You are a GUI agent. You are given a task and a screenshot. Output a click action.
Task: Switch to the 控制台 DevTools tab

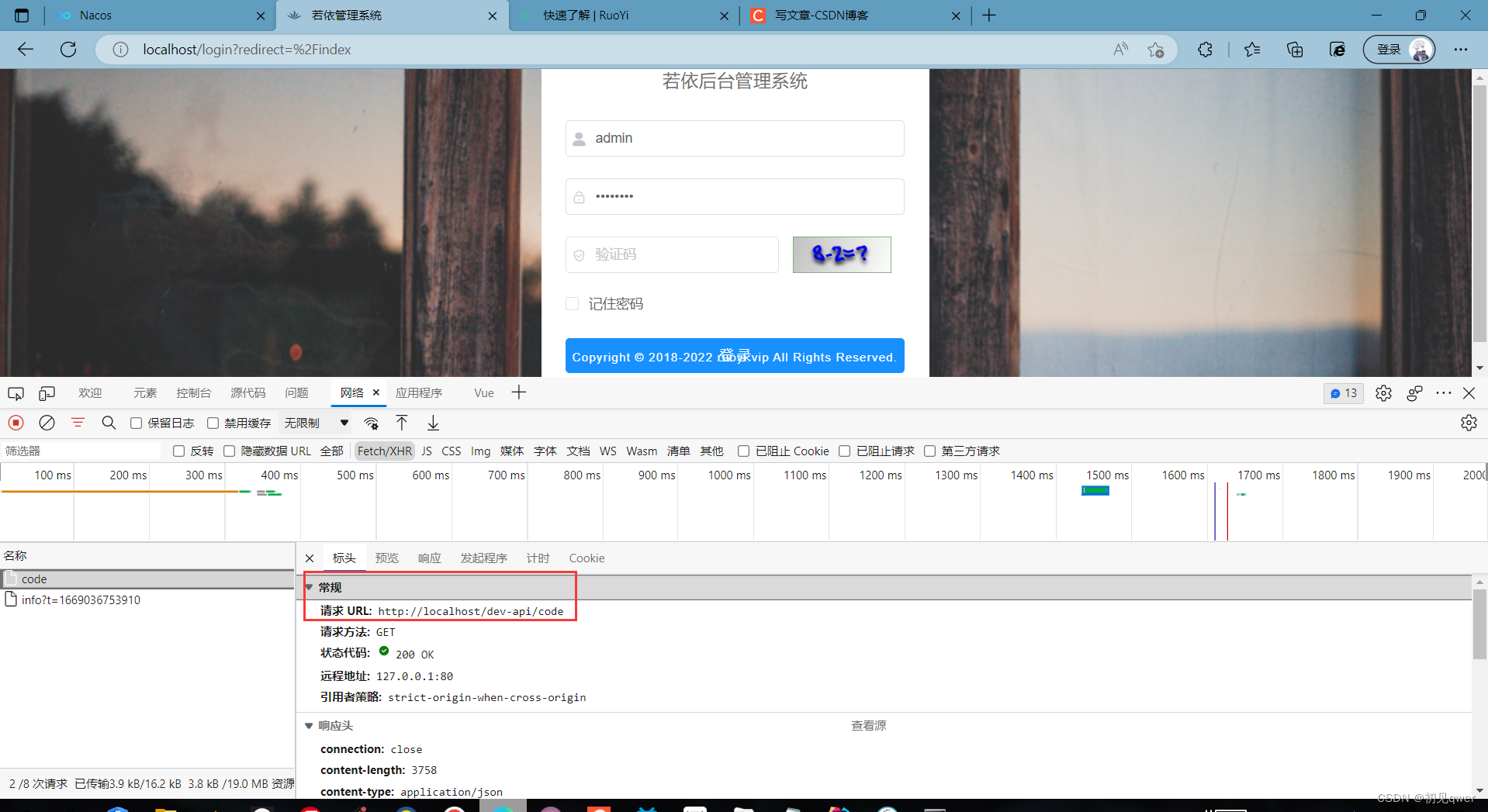click(x=193, y=393)
